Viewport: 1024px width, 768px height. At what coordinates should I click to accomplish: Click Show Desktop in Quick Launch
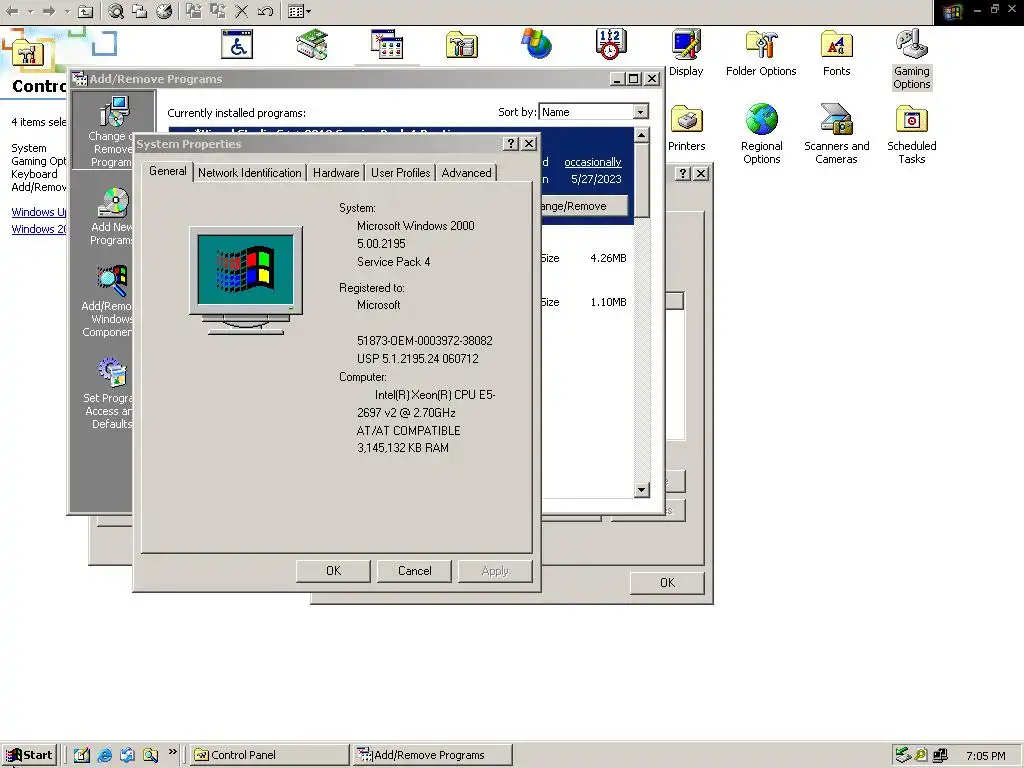pyautogui.click(x=82, y=755)
